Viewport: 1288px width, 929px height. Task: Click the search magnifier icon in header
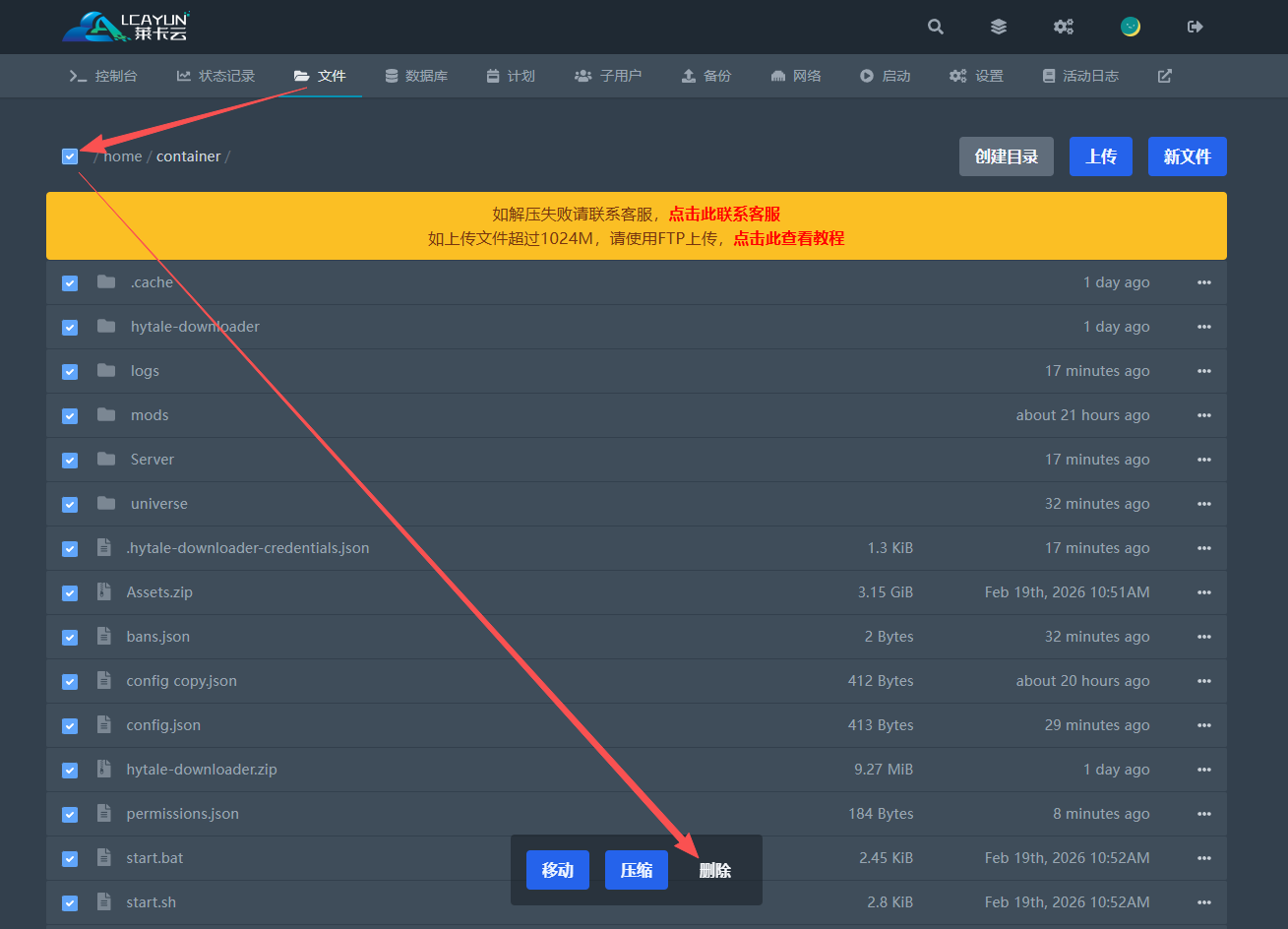[936, 27]
